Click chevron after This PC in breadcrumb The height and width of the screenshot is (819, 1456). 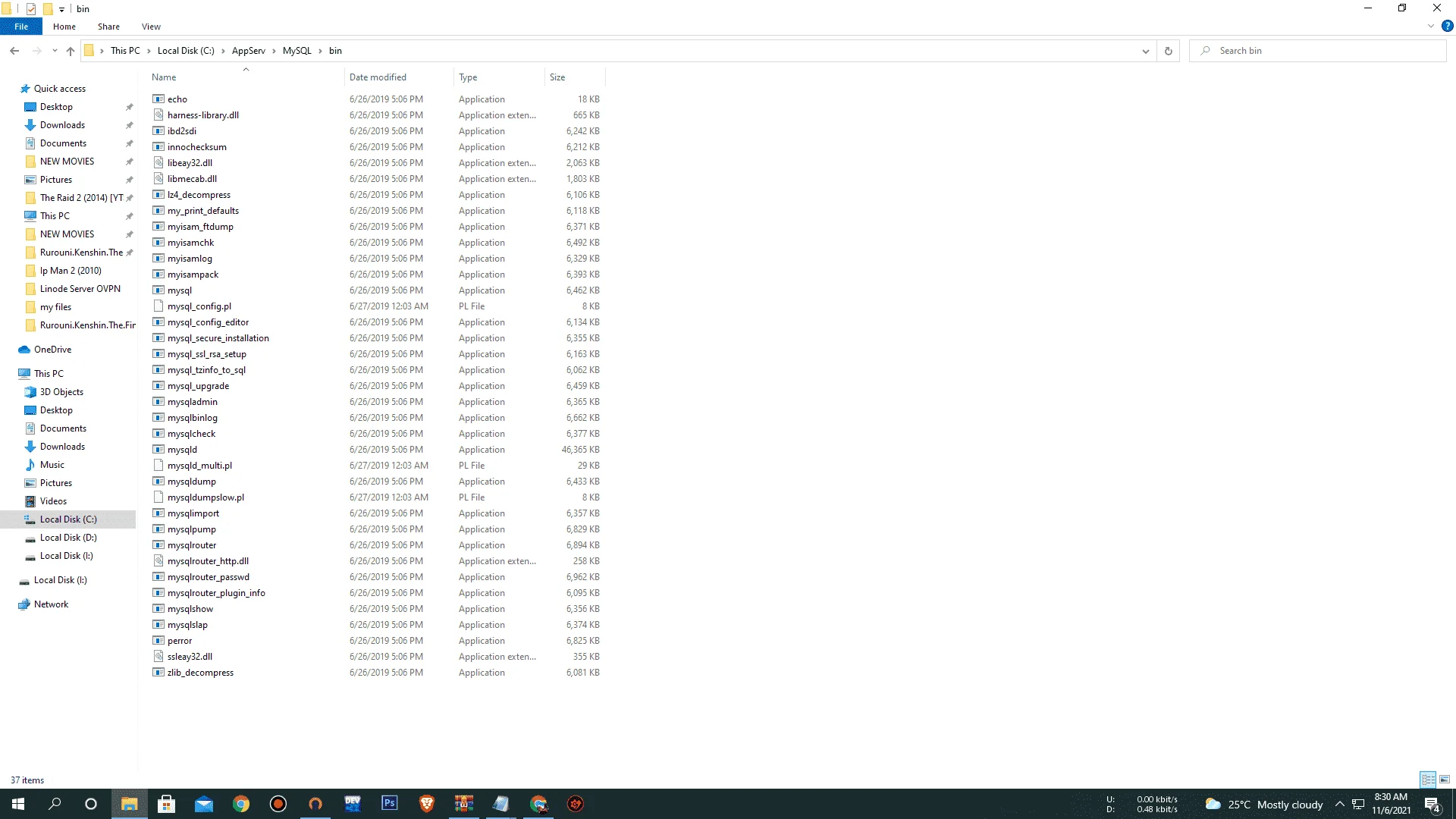pyautogui.click(x=149, y=51)
